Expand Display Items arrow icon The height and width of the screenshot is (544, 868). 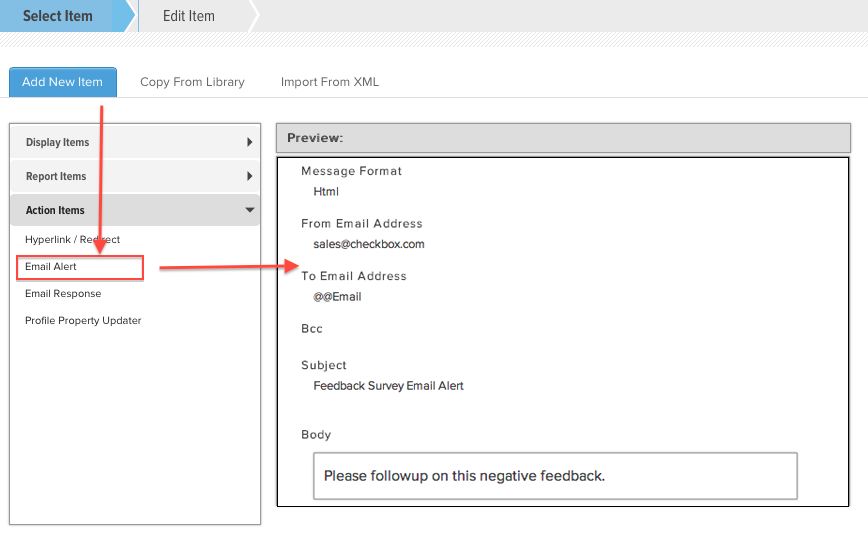pos(250,142)
